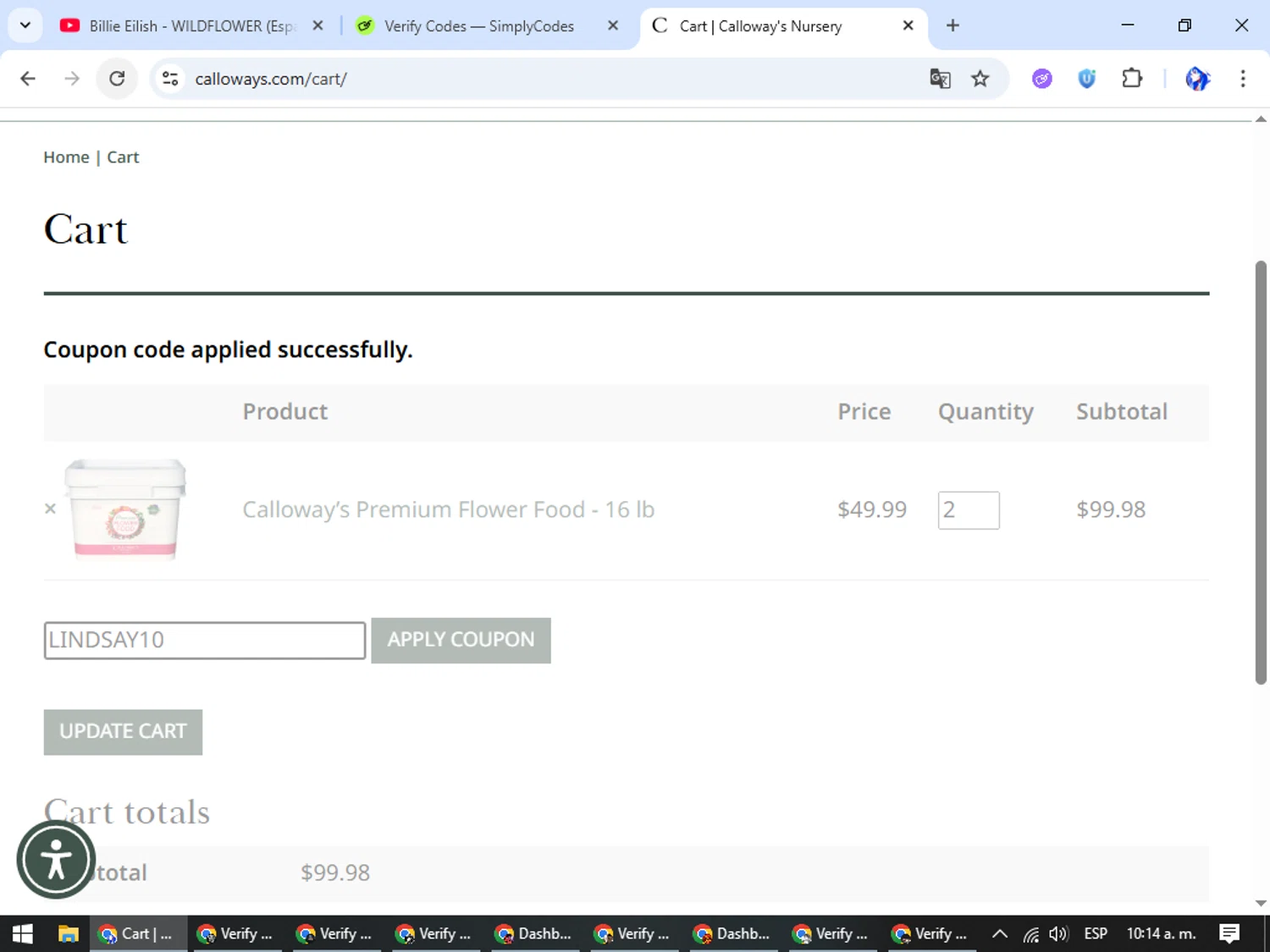Open the Google Translate page icon
This screenshot has height=952, width=1270.
(x=940, y=79)
